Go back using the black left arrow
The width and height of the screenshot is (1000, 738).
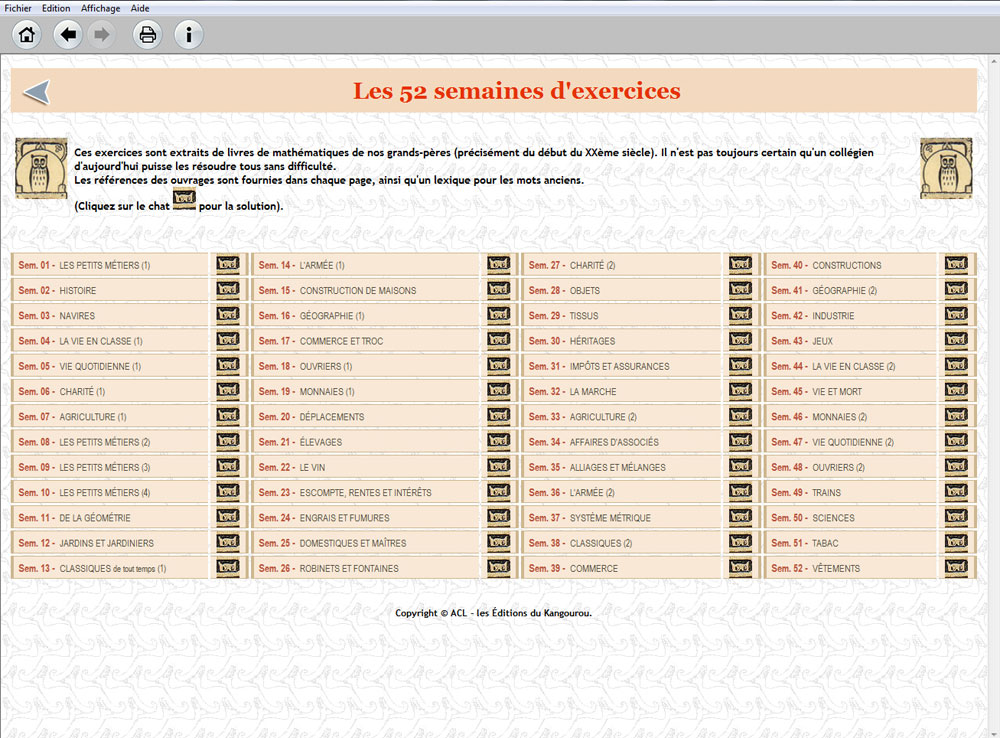(x=68, y=35)
